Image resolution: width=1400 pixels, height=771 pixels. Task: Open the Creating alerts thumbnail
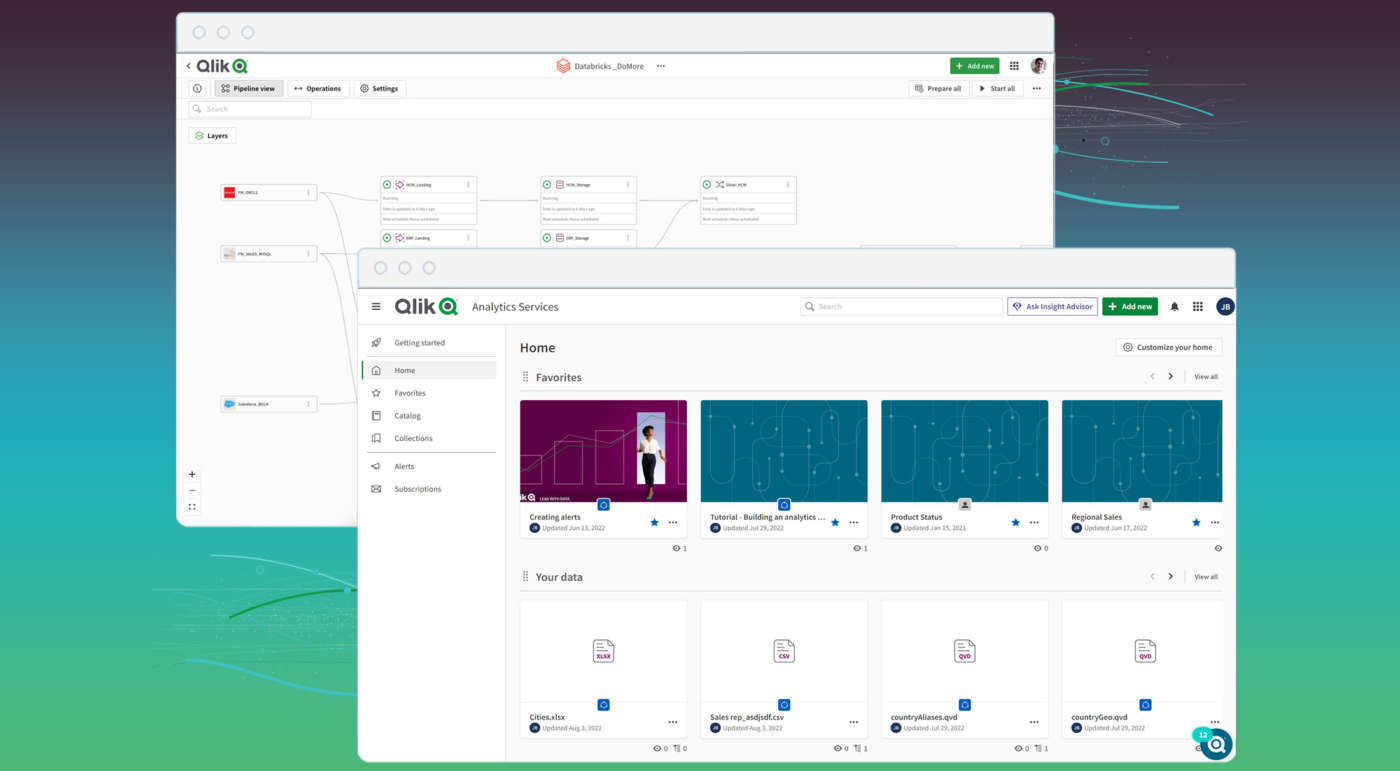click(603, 451)
